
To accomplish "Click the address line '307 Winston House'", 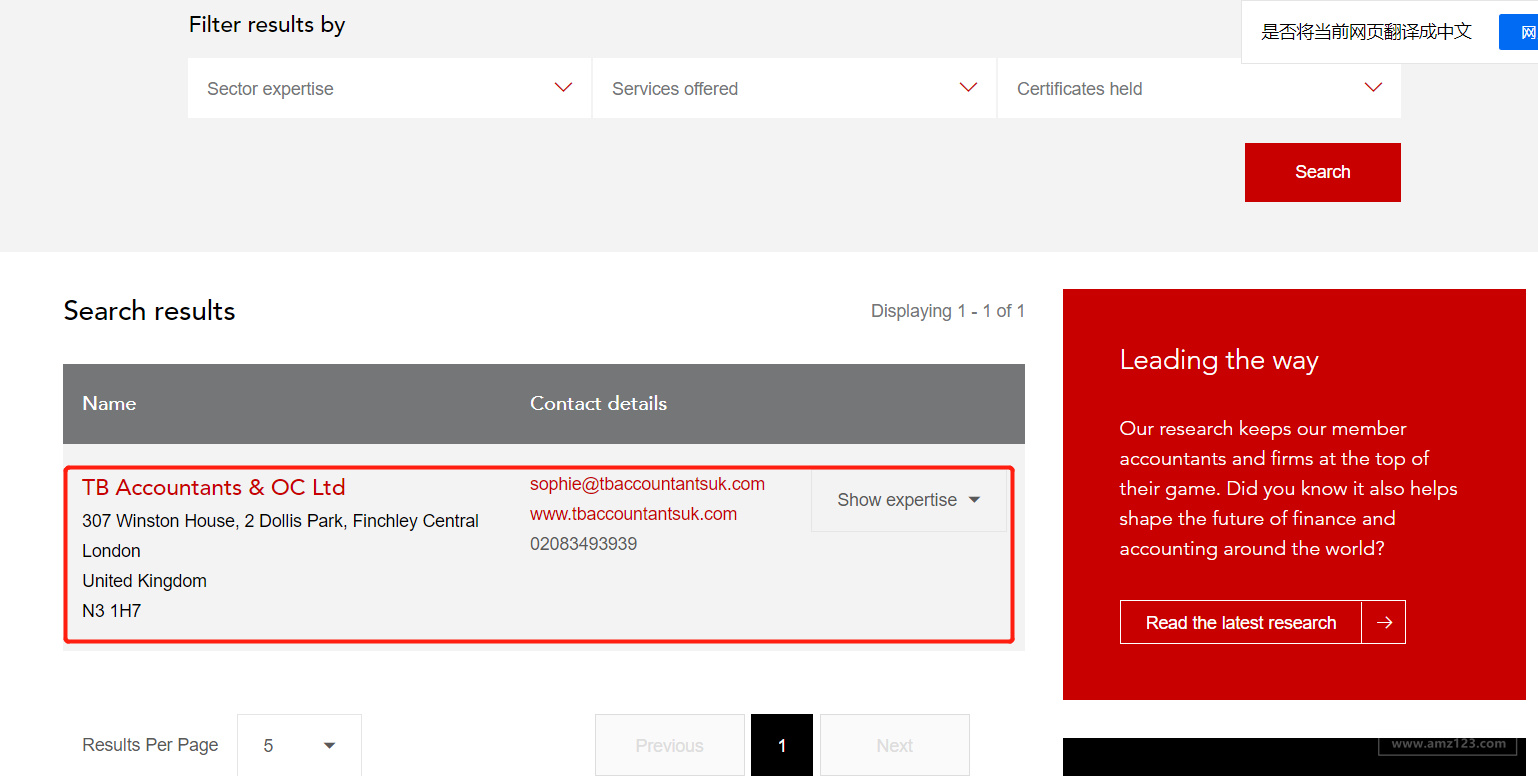I will (x=280, y=521).
